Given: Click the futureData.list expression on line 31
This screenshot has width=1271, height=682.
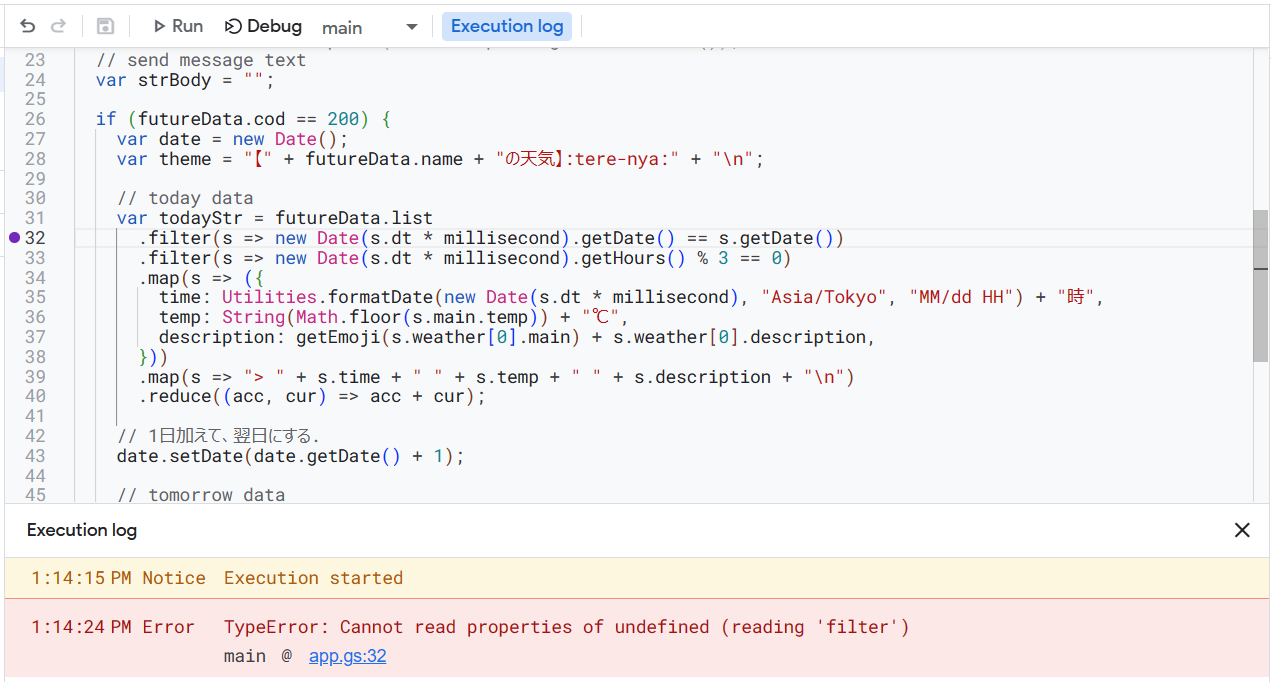Looking at the screenshot, I should click(x=354, y=218).
